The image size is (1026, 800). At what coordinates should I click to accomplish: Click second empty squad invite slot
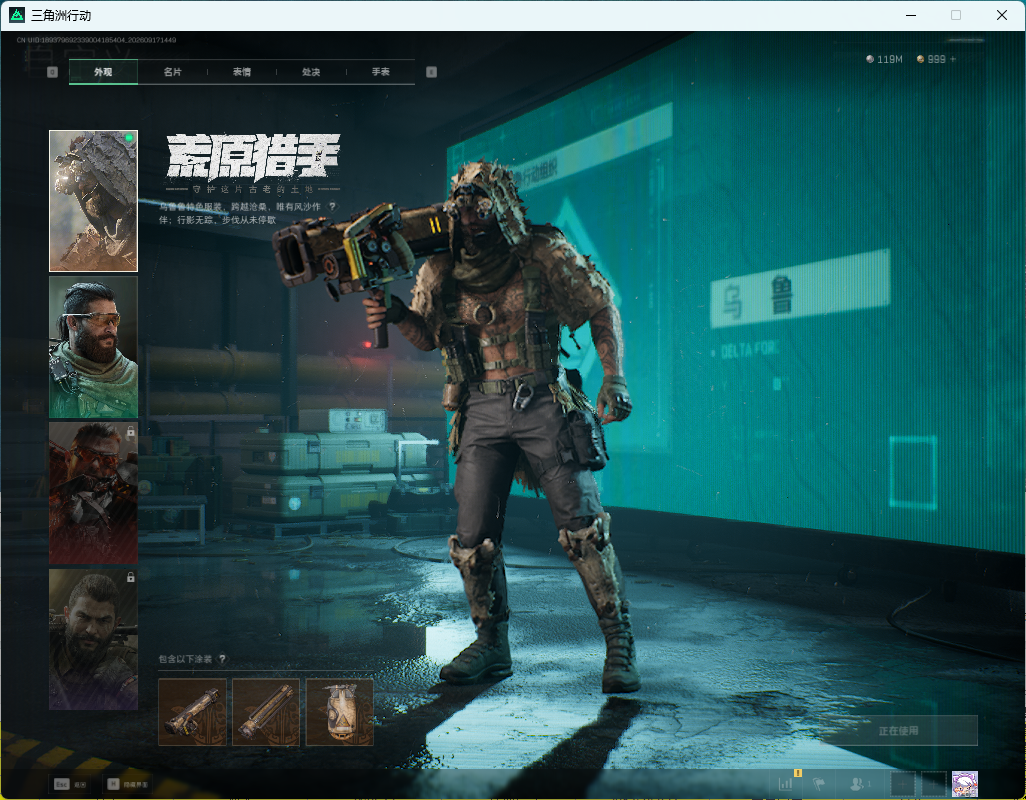(934, 784)
